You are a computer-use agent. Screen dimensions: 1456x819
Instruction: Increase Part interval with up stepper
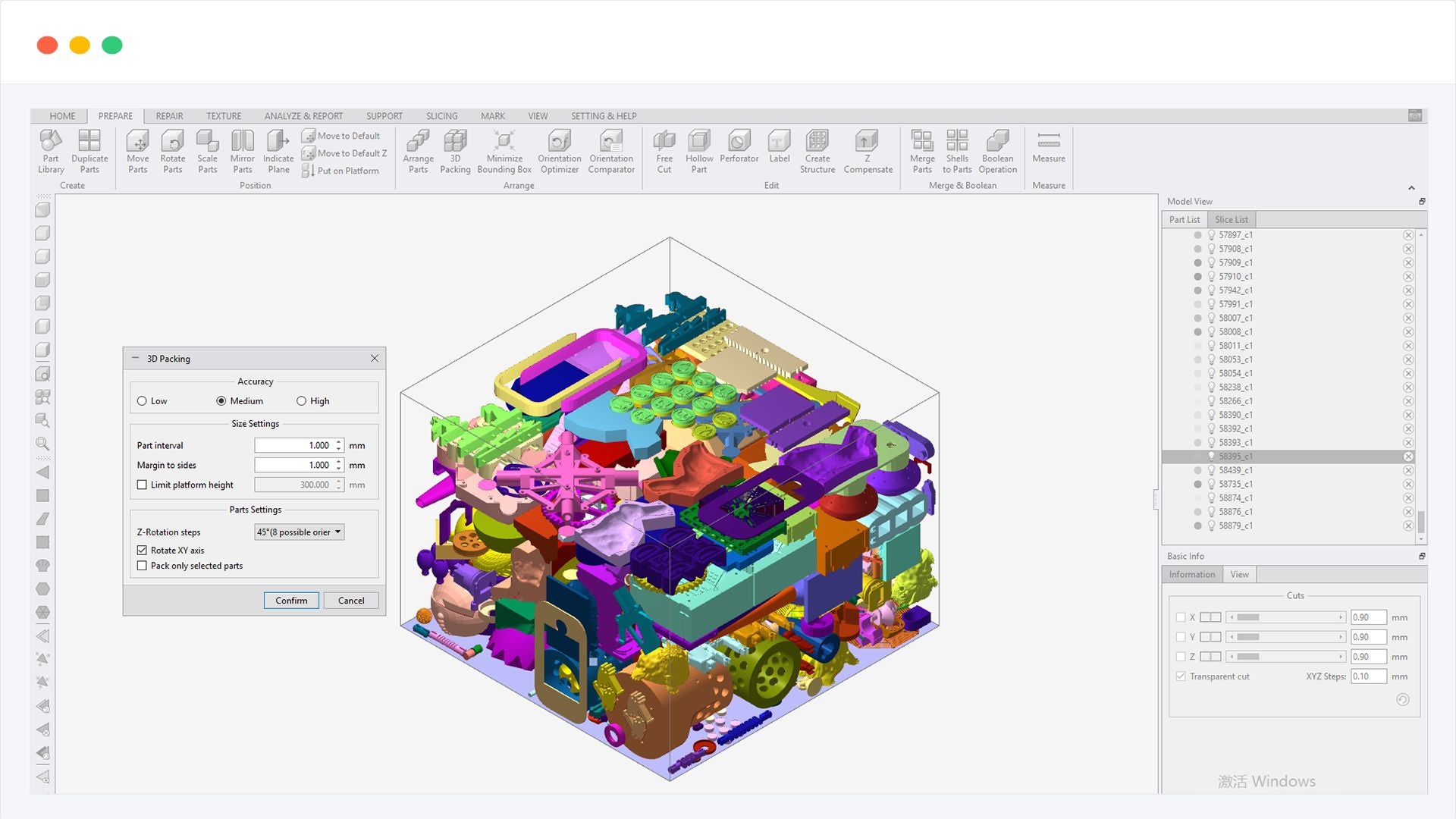(x=339, y=442)
